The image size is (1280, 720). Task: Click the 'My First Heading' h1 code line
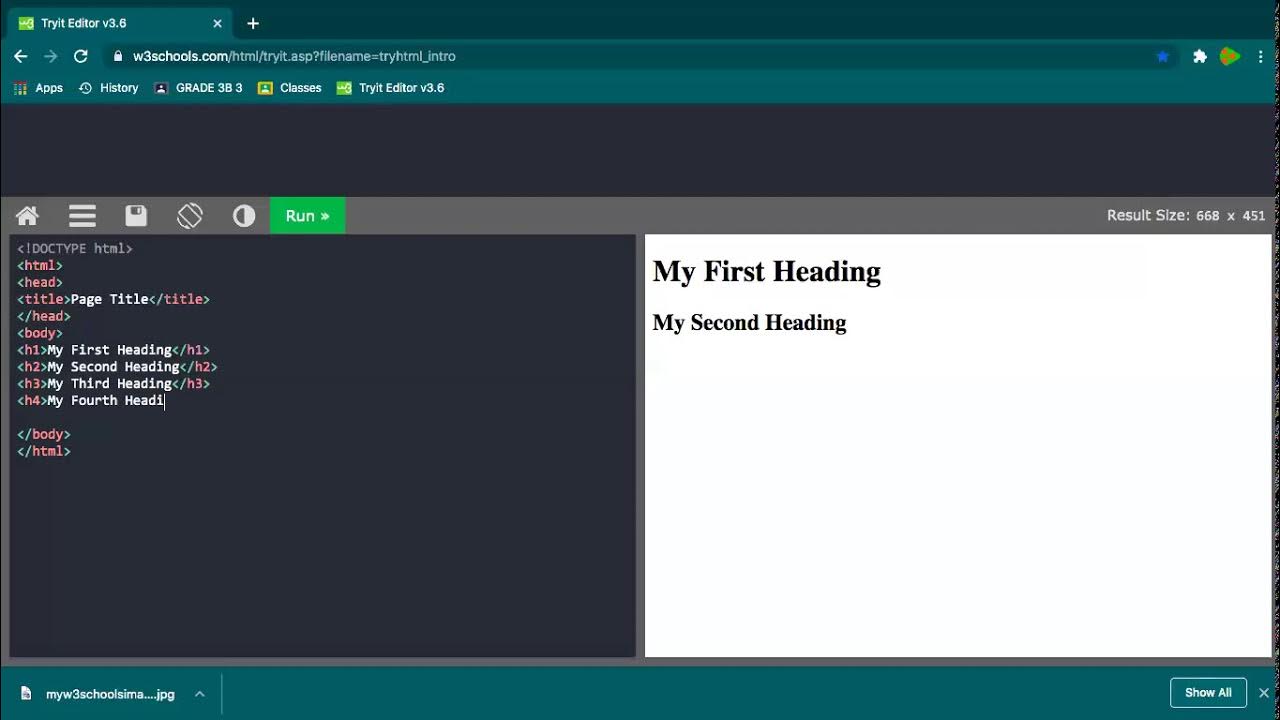[113, 350]
